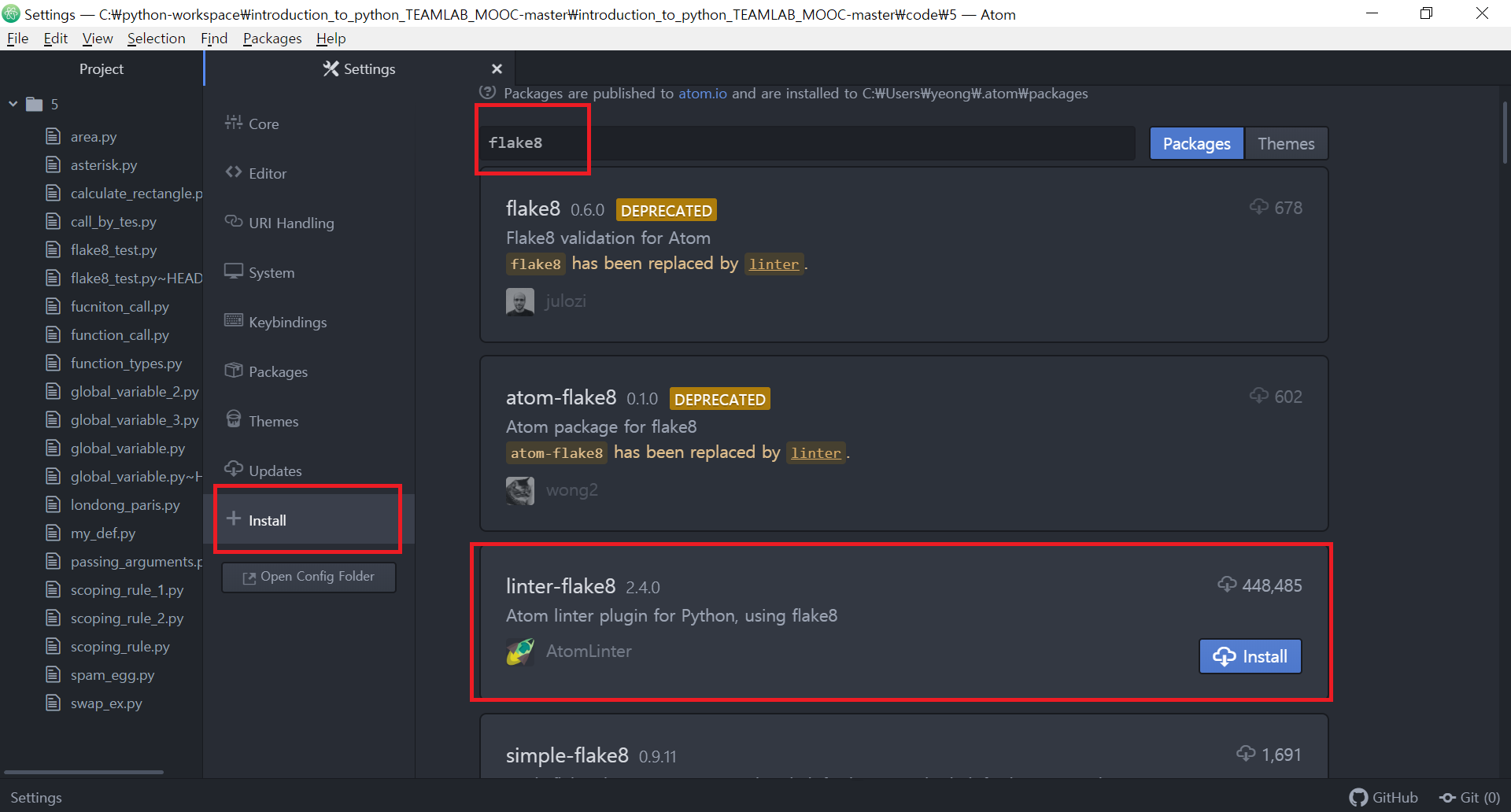Click Open Config Folder button

coord(308,577)
